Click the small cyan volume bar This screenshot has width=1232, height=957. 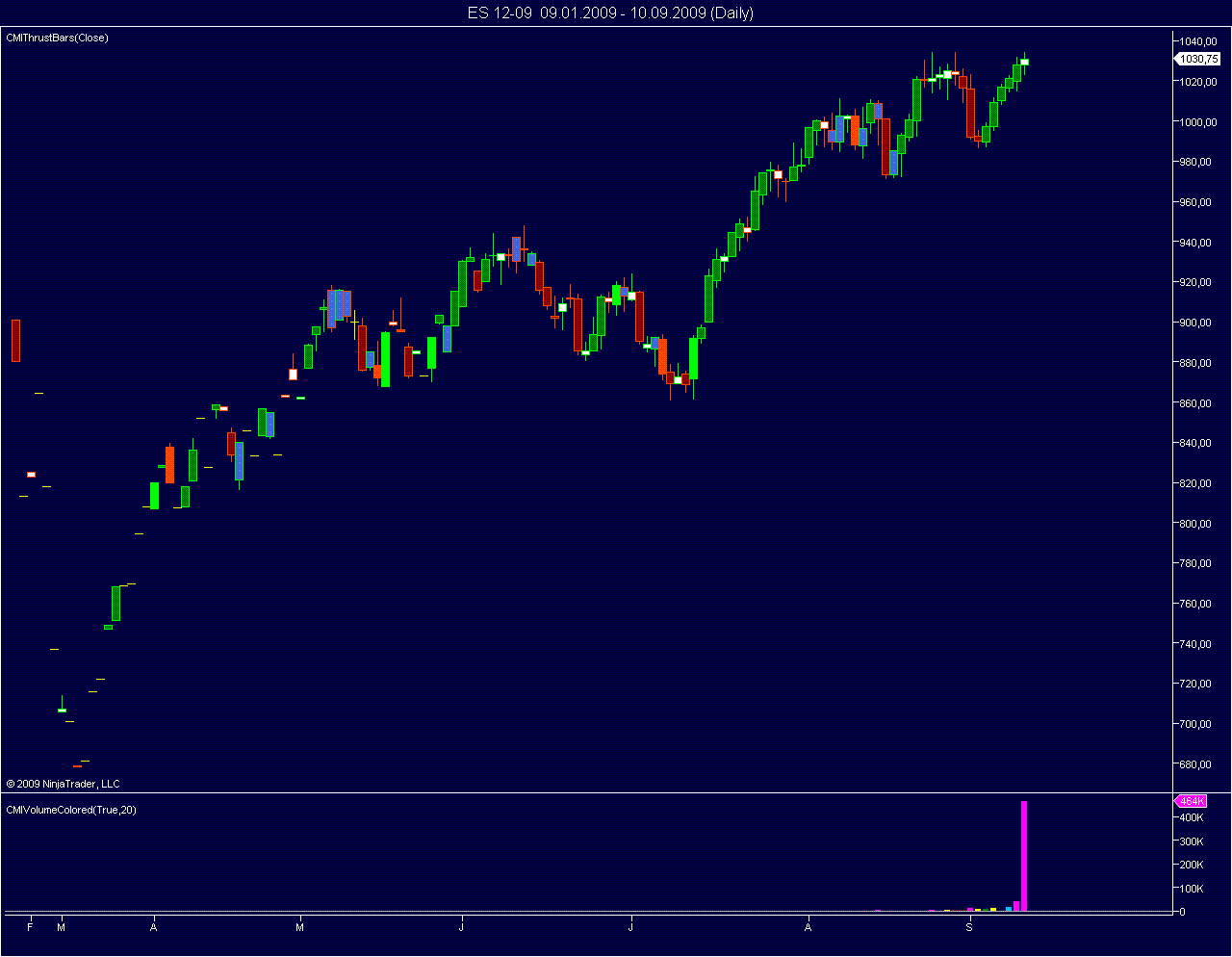[x=1009, y=908]
